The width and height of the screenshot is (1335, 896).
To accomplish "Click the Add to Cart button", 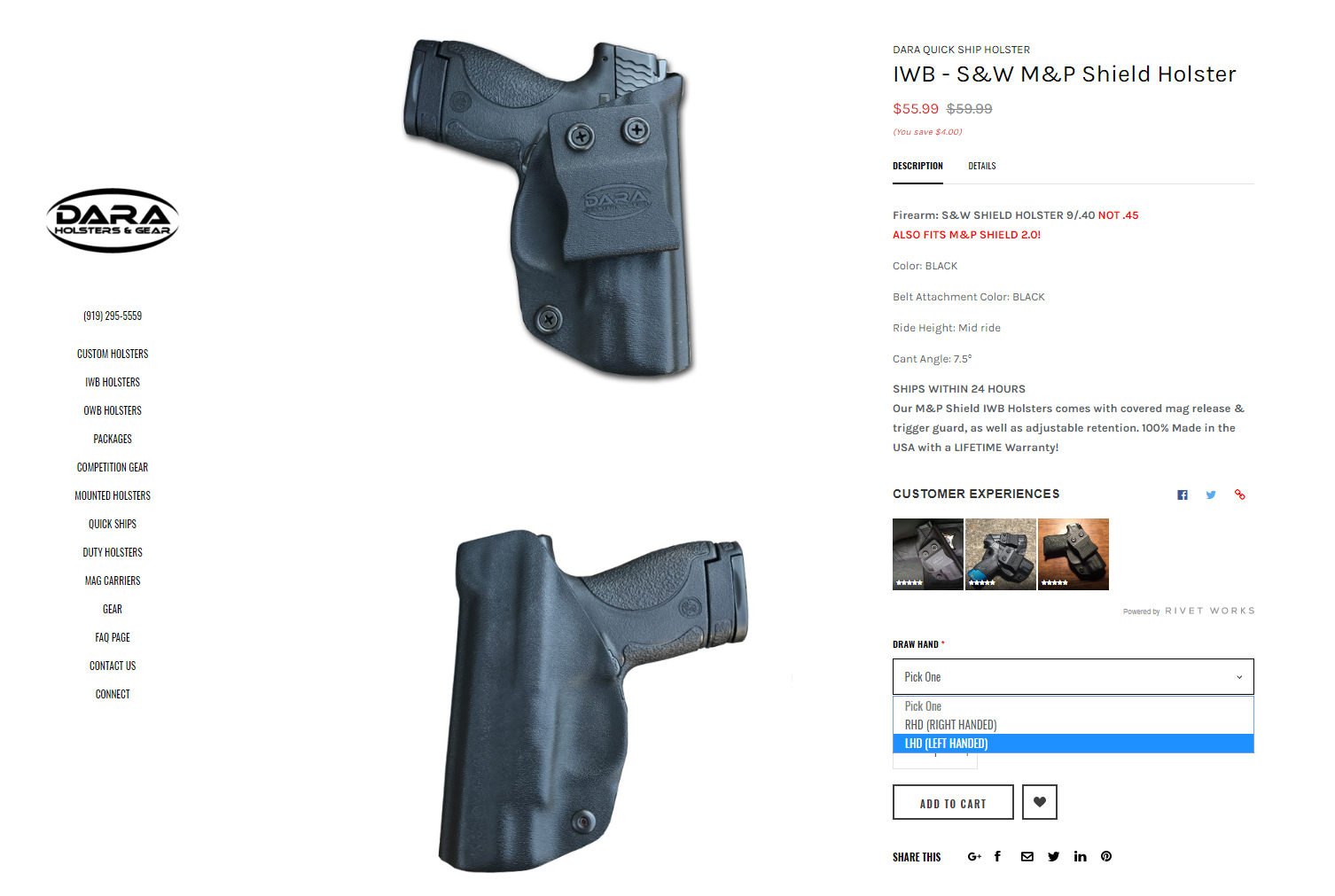I will pos(953,802).
